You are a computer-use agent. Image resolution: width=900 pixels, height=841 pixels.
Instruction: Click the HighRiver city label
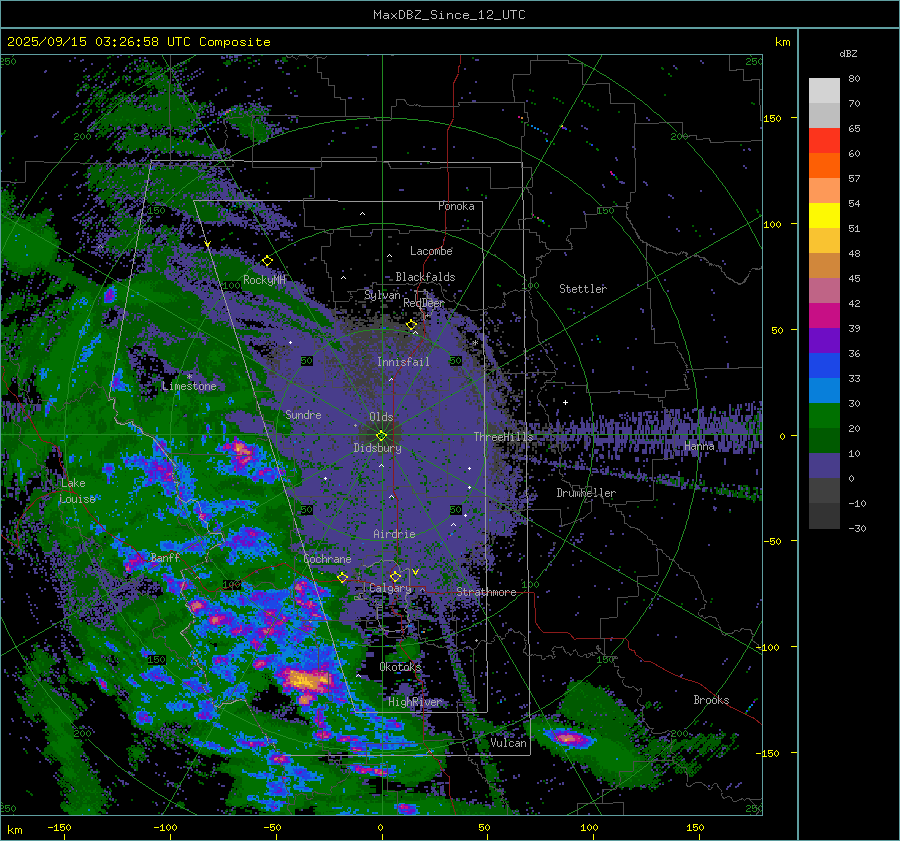pyautogui.click(x=415, y=702)
